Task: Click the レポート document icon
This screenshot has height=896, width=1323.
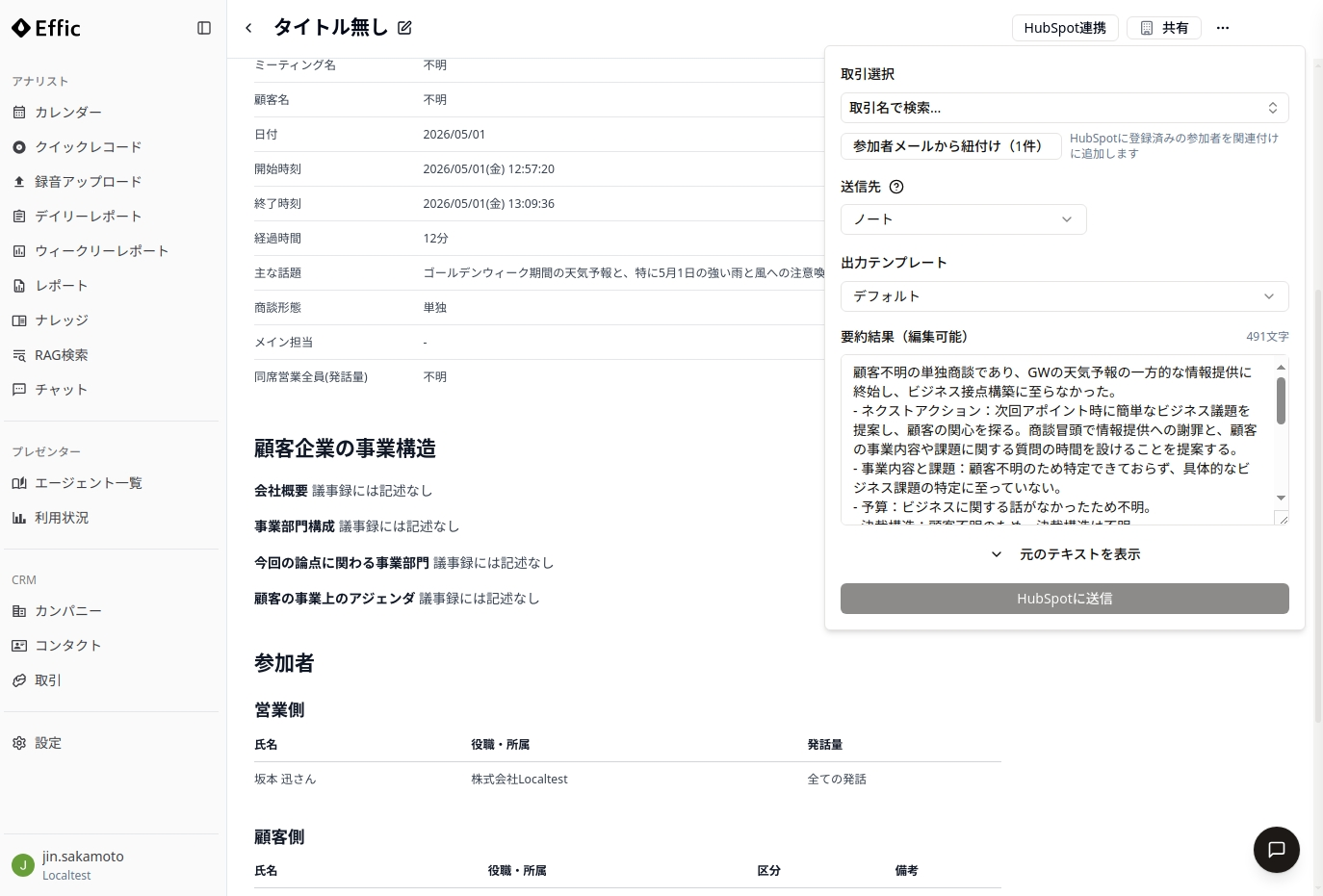Action: click(x=19, y=286)
